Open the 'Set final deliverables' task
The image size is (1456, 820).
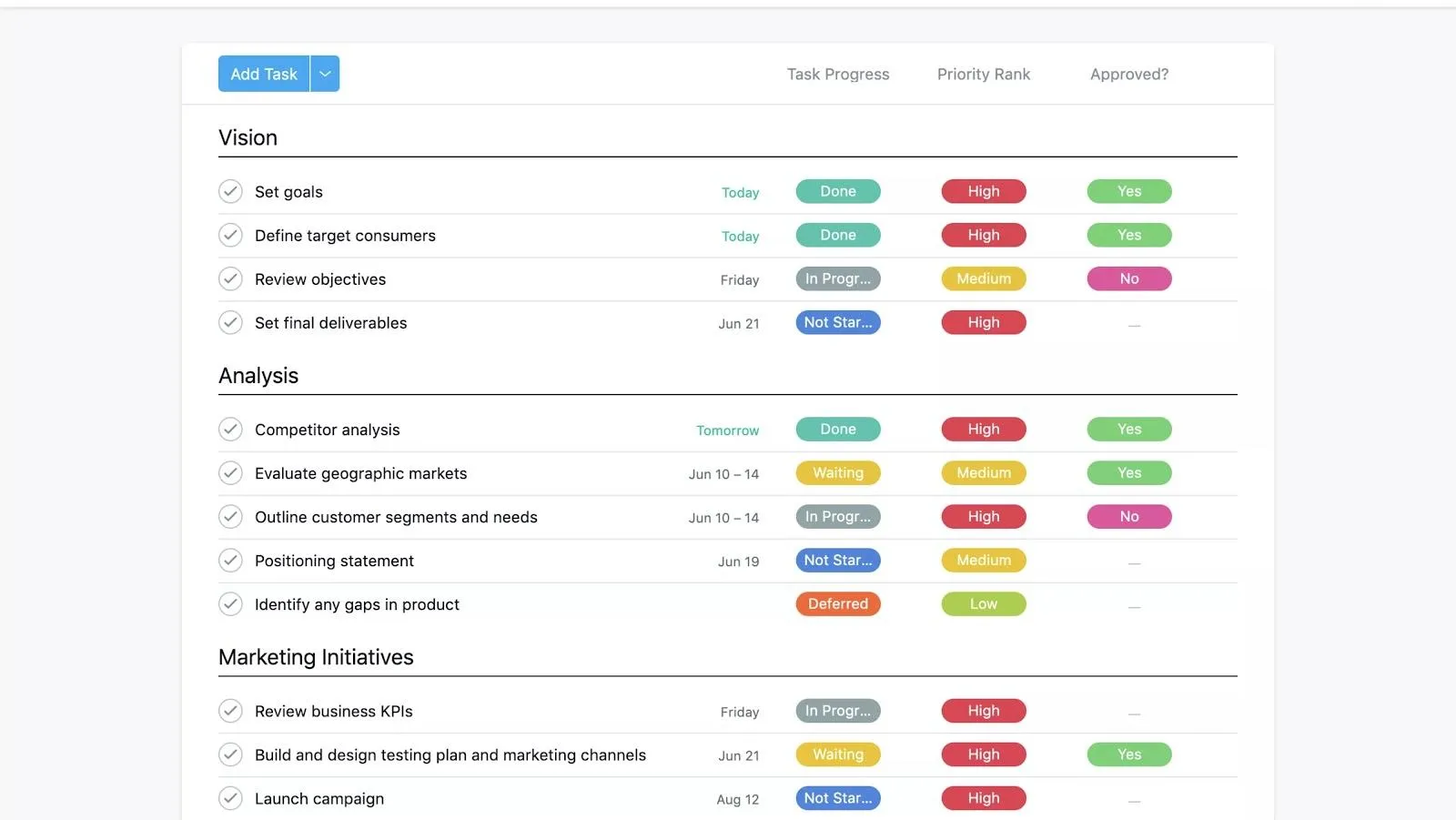(330, 323)
